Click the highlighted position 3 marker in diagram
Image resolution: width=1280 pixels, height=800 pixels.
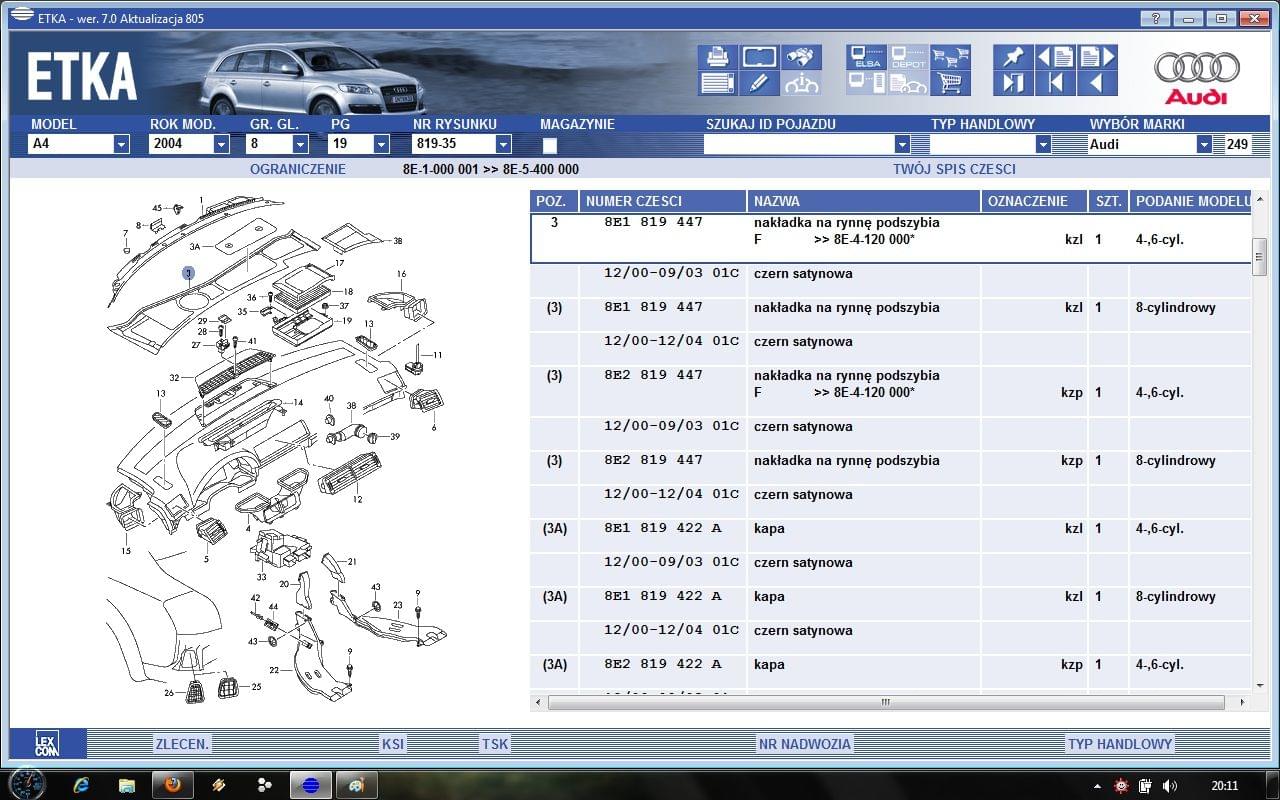click(x=188, y=272)
